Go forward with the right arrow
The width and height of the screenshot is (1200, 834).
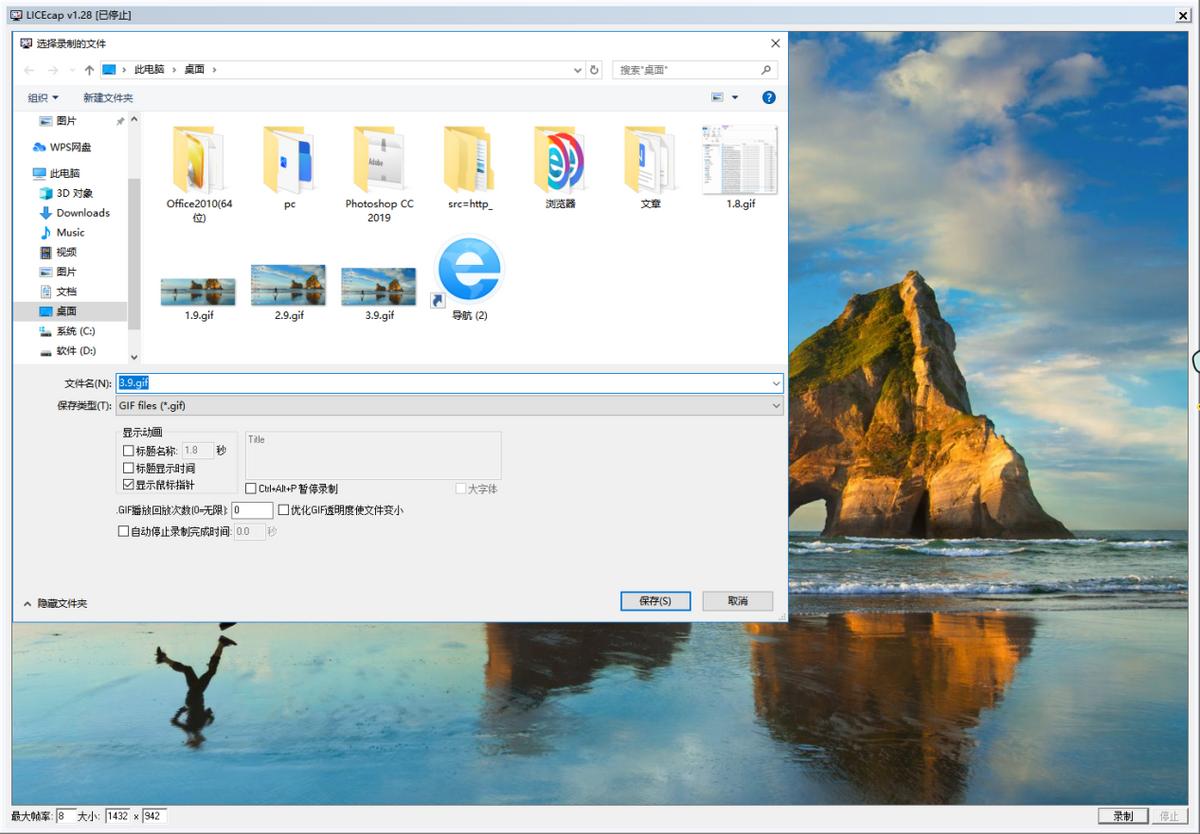point(53,70)
